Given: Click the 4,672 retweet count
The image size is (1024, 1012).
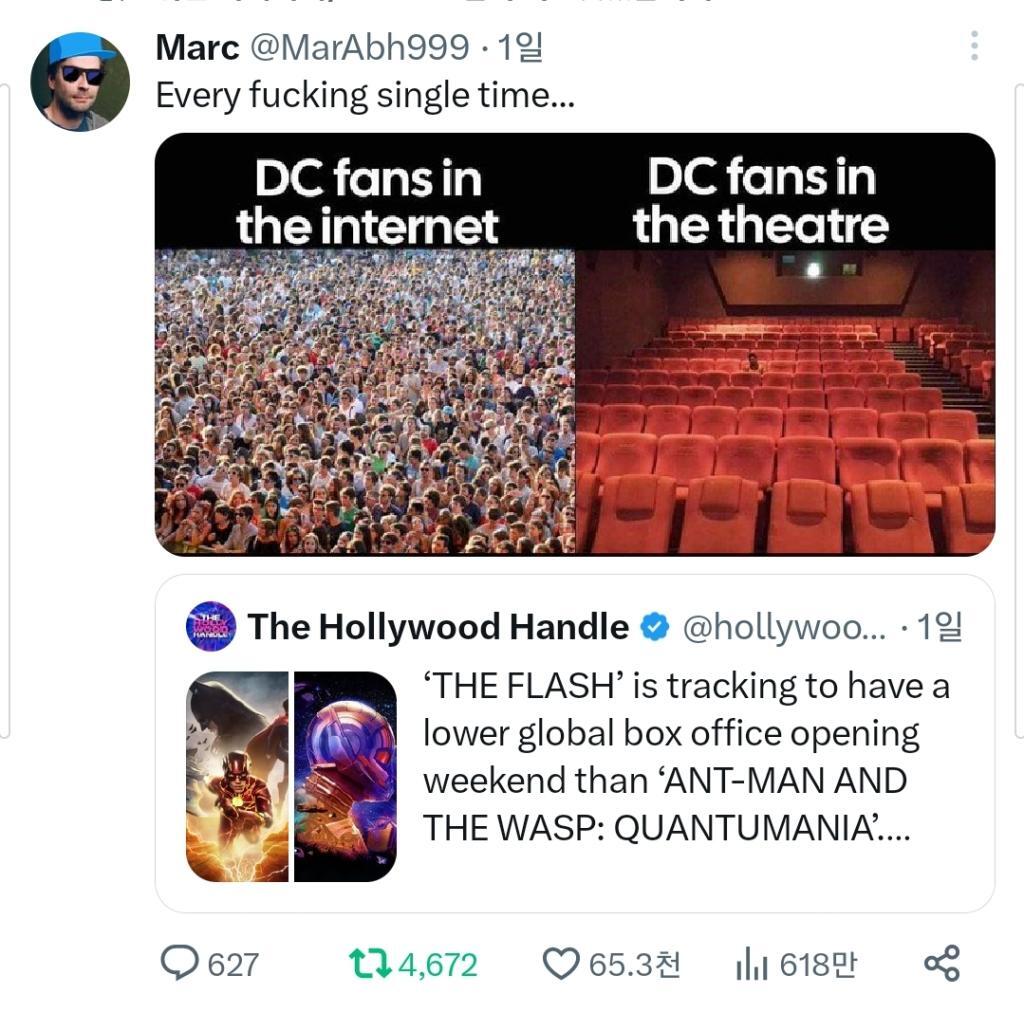Looking at the screenshot, I should pyautogui.click(x=438, y=965).
